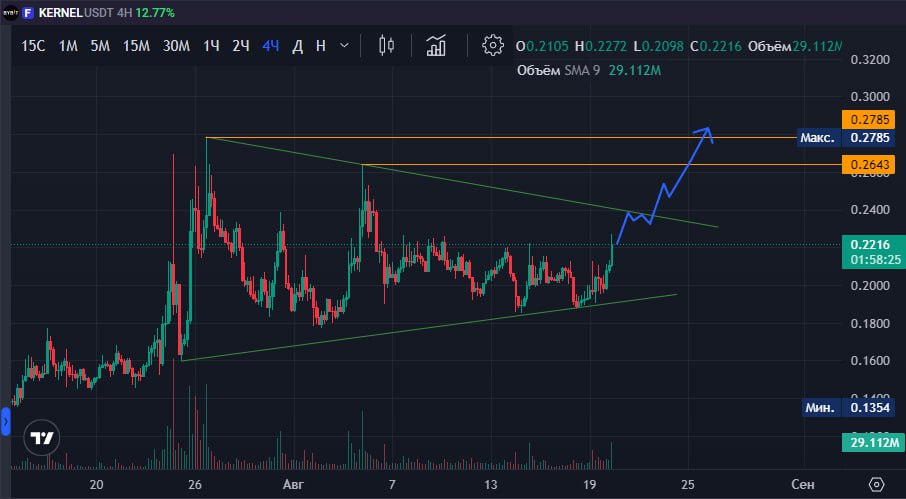The width and height of the screenshot is (906, 499).
Task: Choose the 1Ч hourly timeframe
Action: click(x=211, y=46)
